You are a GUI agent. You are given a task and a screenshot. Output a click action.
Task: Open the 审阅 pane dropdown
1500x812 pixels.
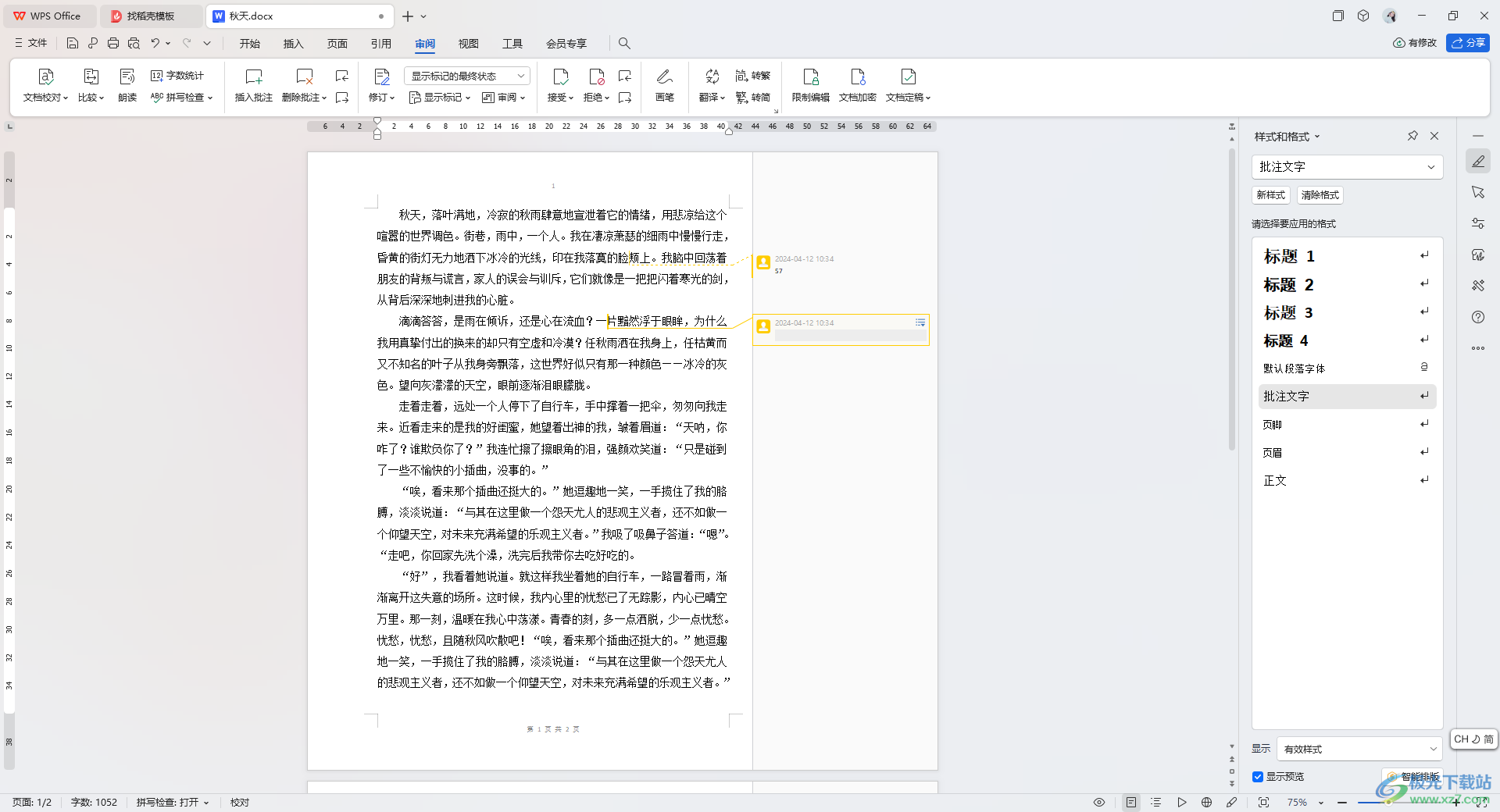point(503,98)
